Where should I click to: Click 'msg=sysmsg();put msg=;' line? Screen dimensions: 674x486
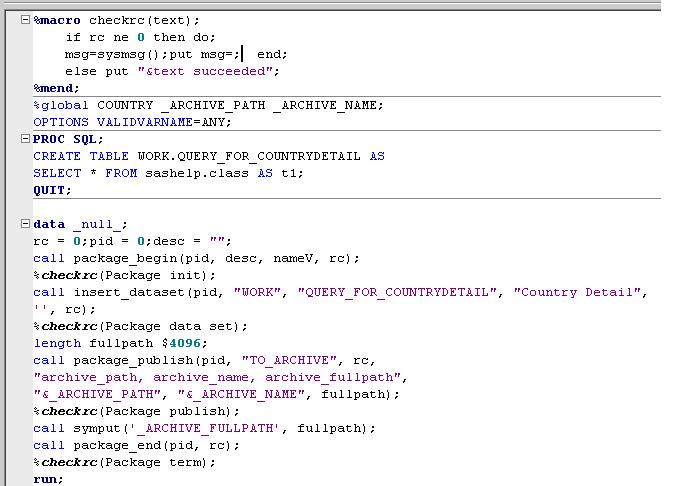coord(152,55)
